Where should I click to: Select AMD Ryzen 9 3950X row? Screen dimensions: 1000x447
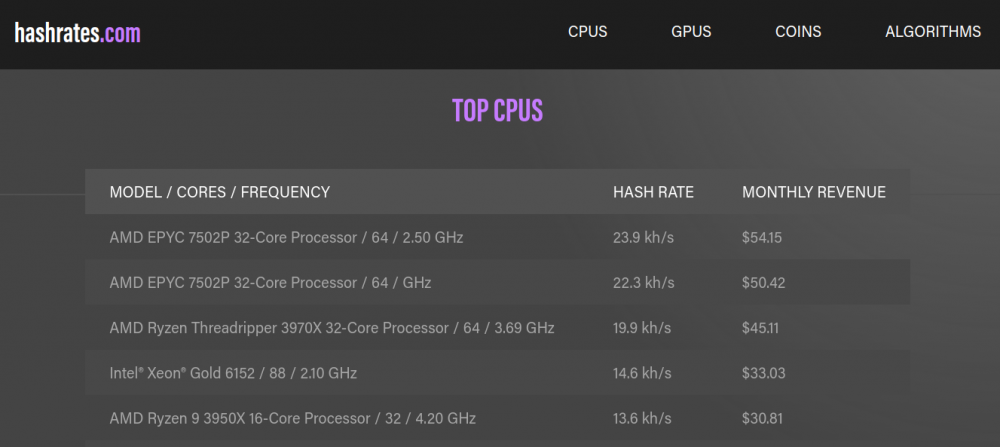tap(292, 418)
